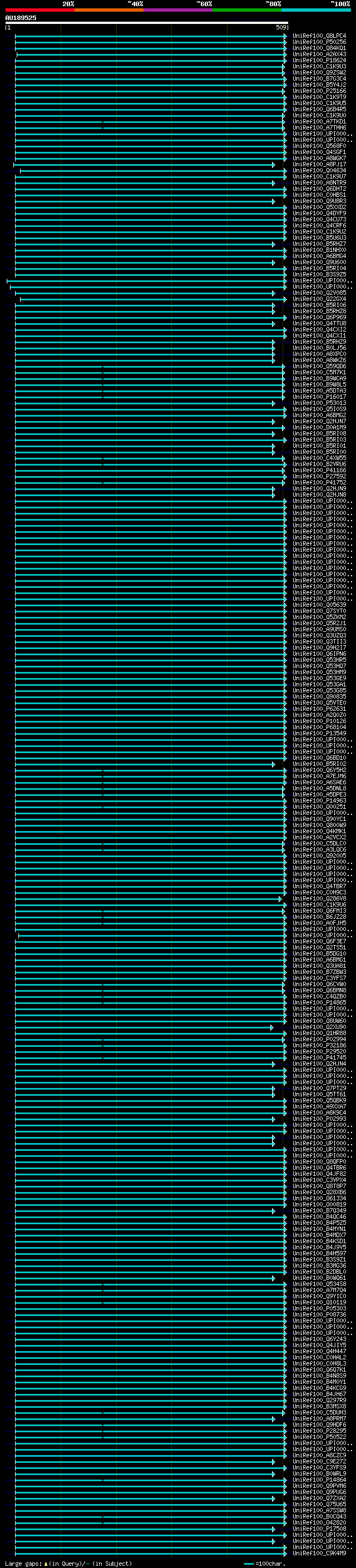The height and width of the screenshot is (1568, 356).
Task: Open UniRef100_Q5XXD2 entry
Action: click(x=319, y=207)
